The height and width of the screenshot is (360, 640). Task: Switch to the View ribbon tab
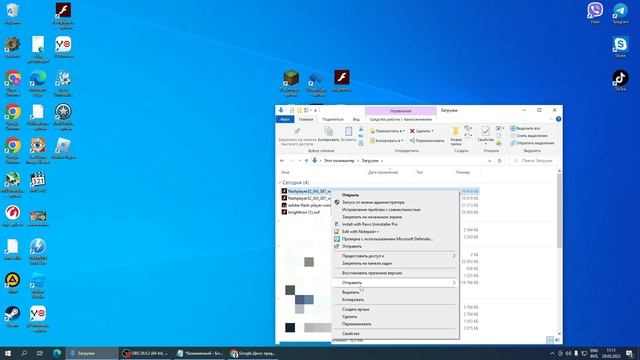tap(356, 119)
